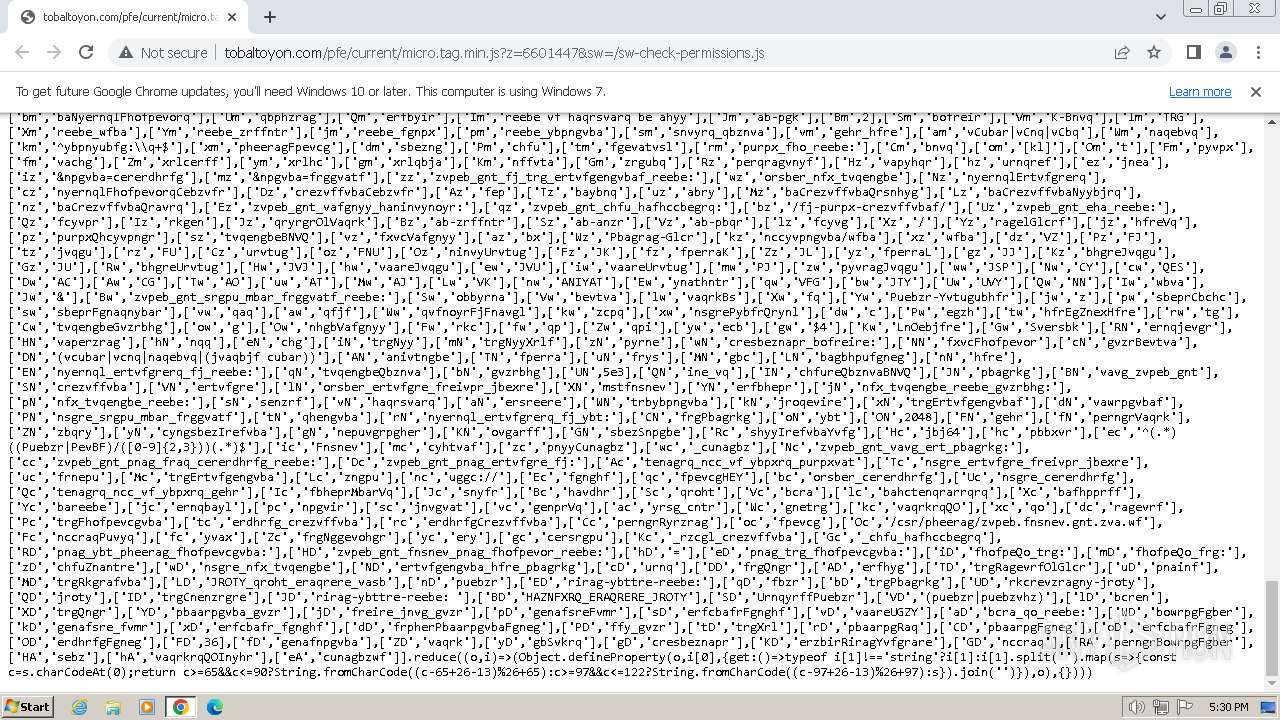Open the share page icon
This screenshot has width=1280, height=720.
(x=1122, y=53)
